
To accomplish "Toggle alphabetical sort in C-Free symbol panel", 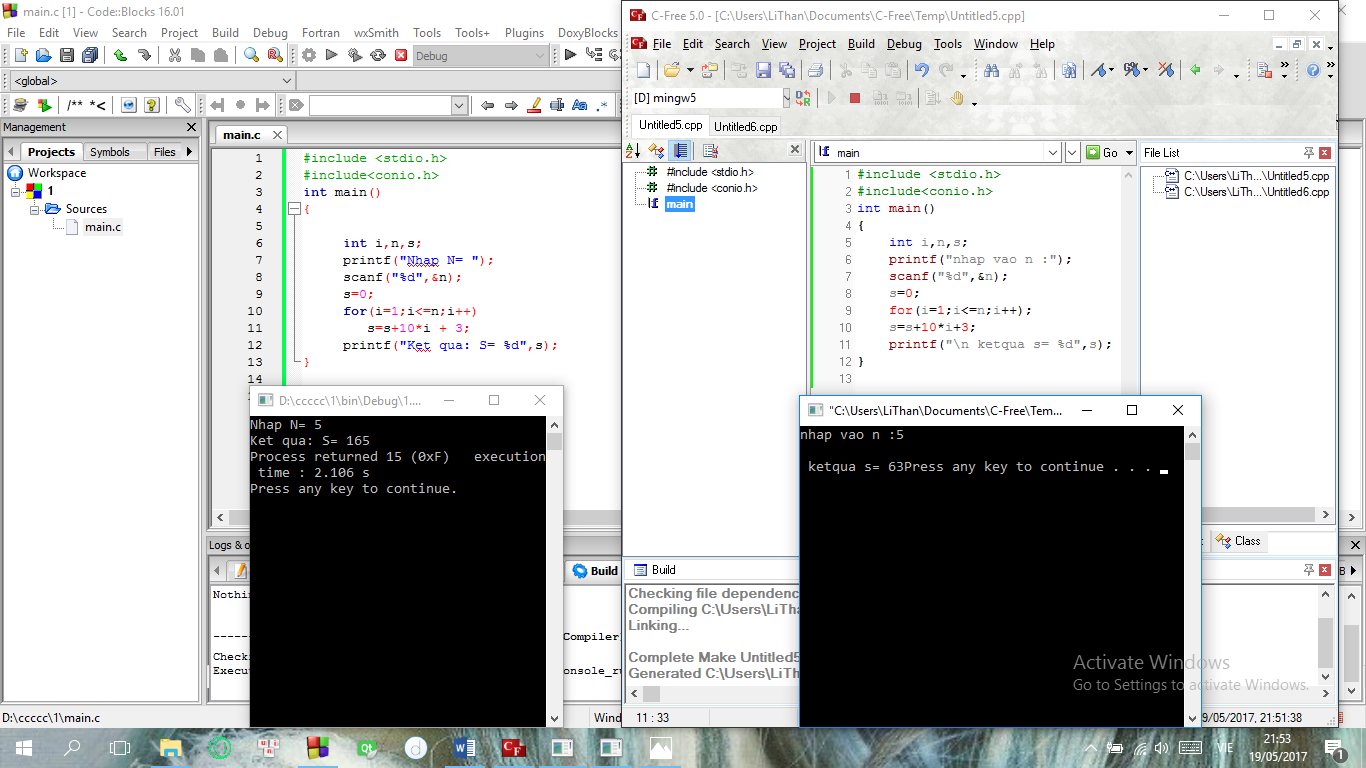I will tap(633, 151).
